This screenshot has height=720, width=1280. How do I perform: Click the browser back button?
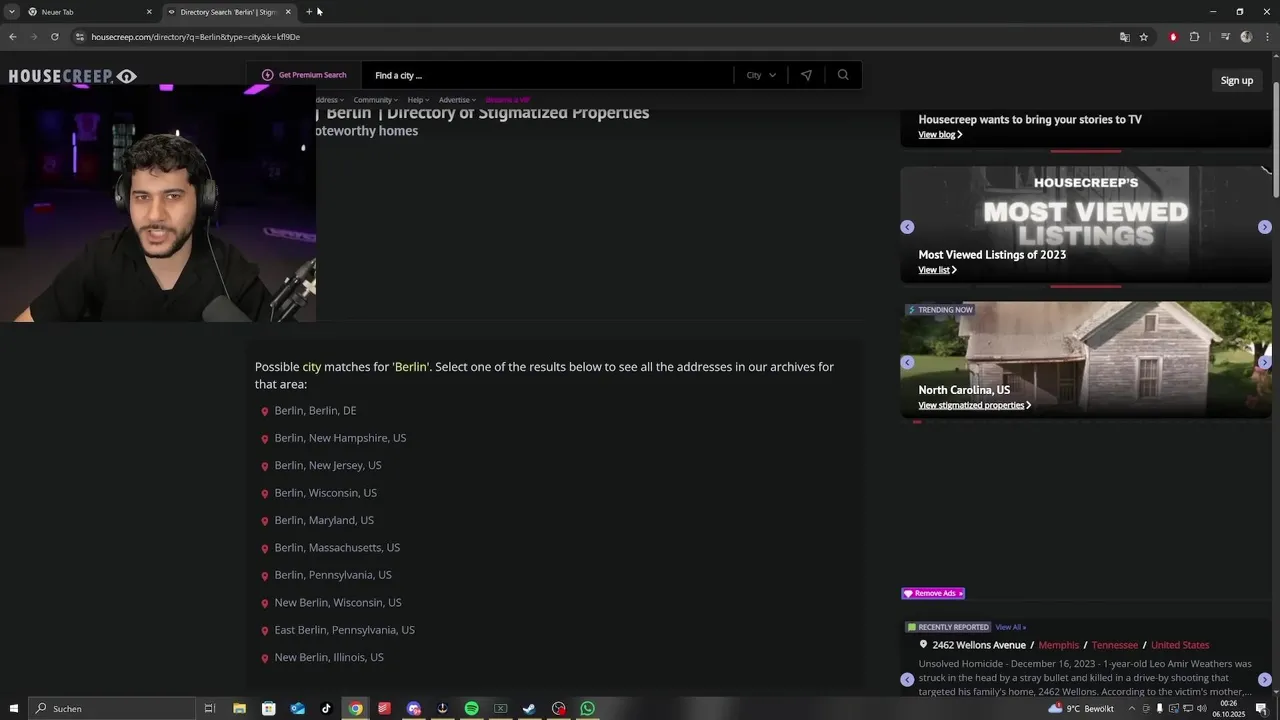pos(12,37)
